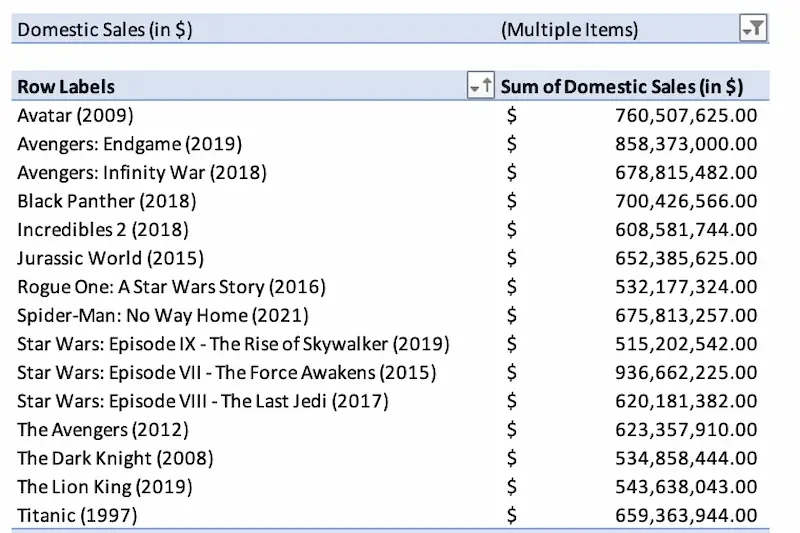Select the value 678,815,482.00
Viewport: 800px width, 533px height.
tap(686, 172)
